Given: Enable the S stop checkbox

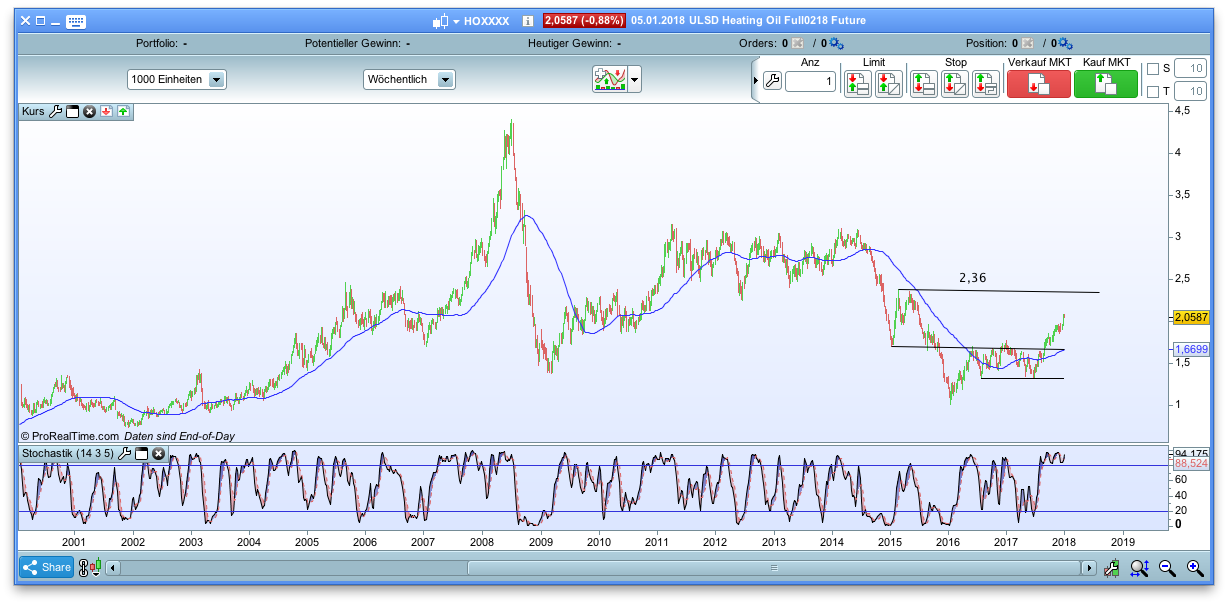Looking at the screenshot, I should (x=1151, y=67).
